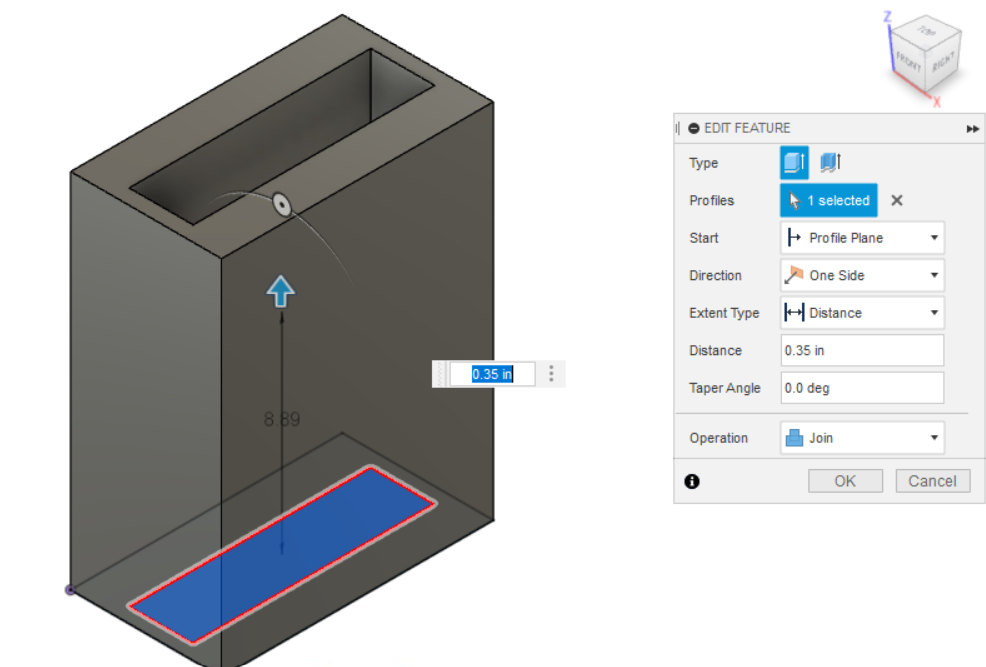Clear the Profiles selection with the X
This screenshot has height=667, width=986.
897,201
